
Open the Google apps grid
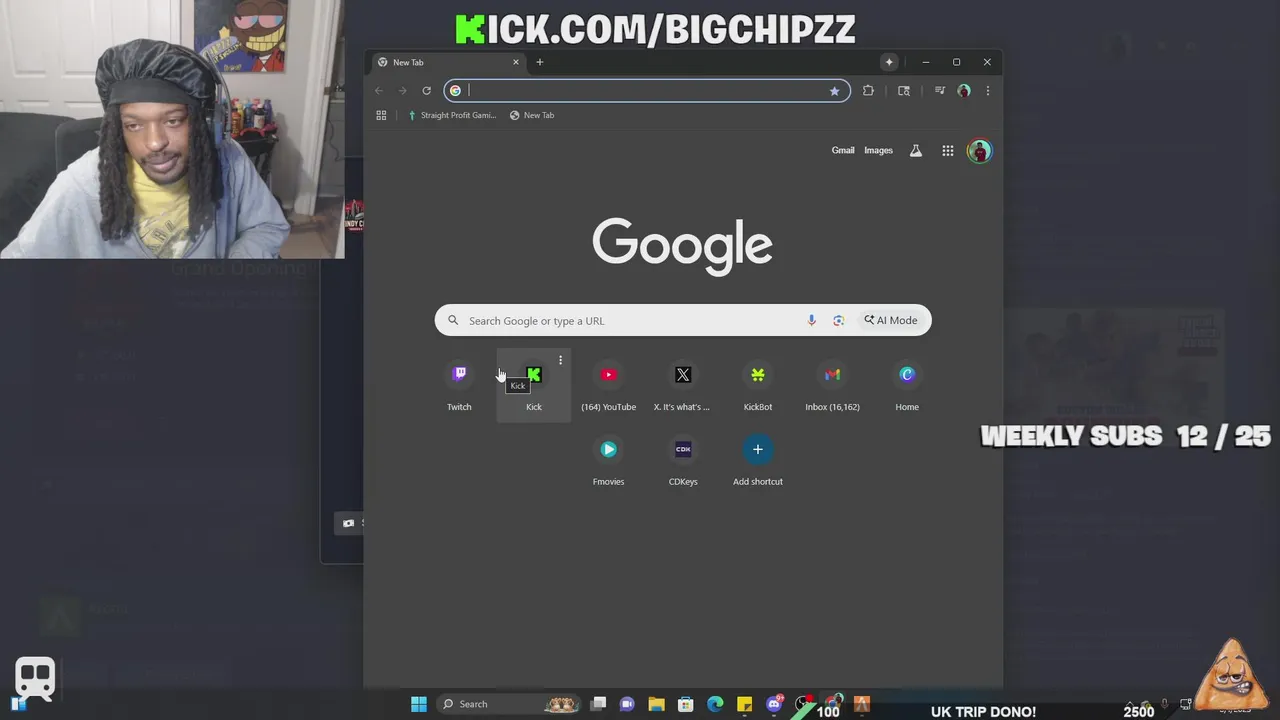pos(947,151)
